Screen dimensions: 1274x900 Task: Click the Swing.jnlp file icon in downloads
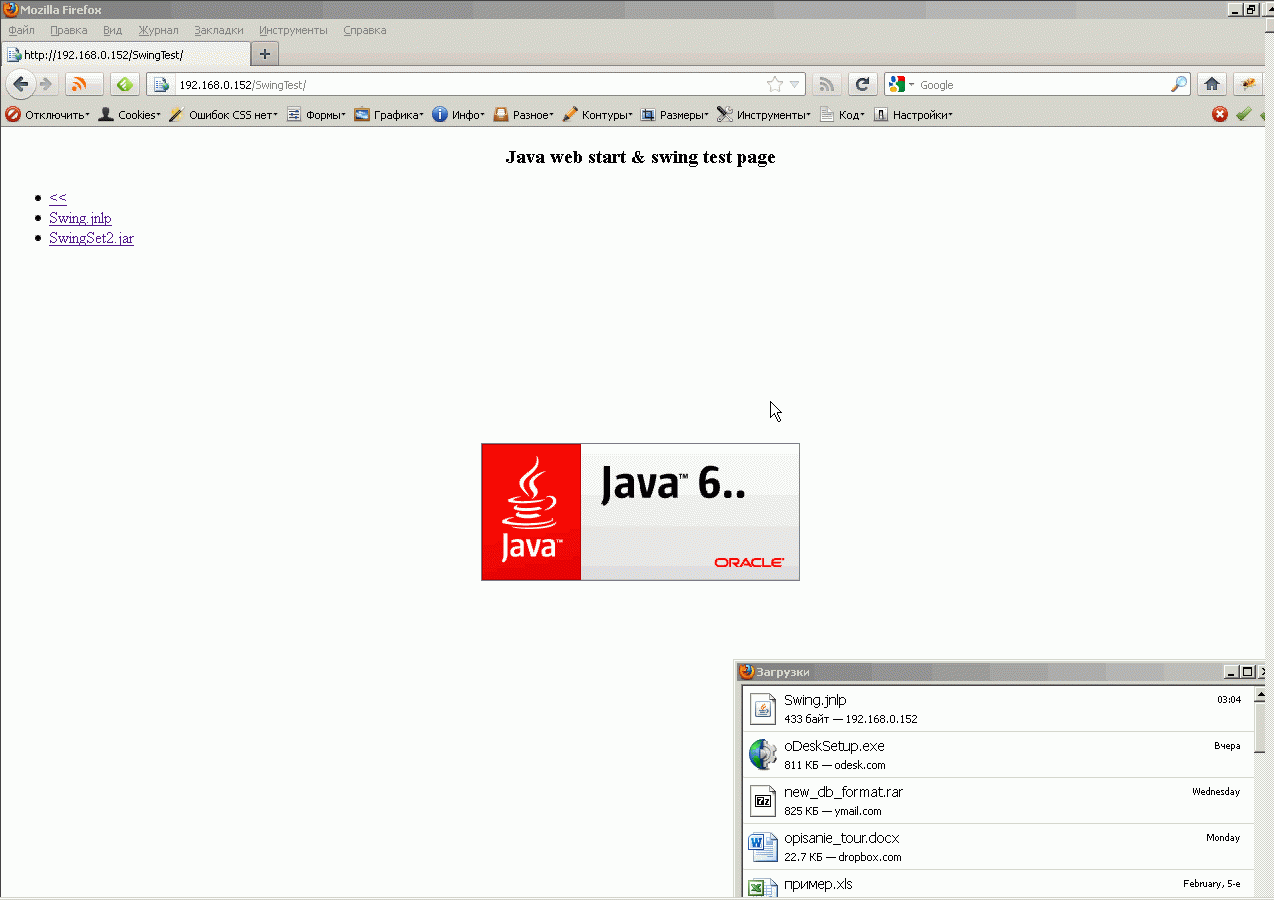763,708
